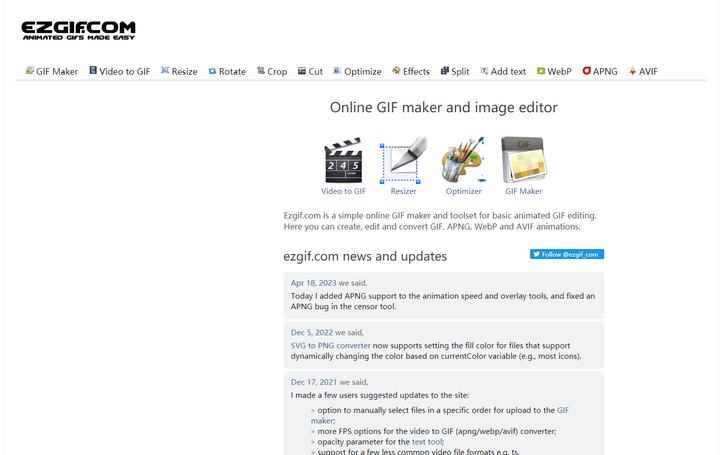Screen dimensions: 720x455
Task: Open the Add text tool
Action: pos(503,72)
